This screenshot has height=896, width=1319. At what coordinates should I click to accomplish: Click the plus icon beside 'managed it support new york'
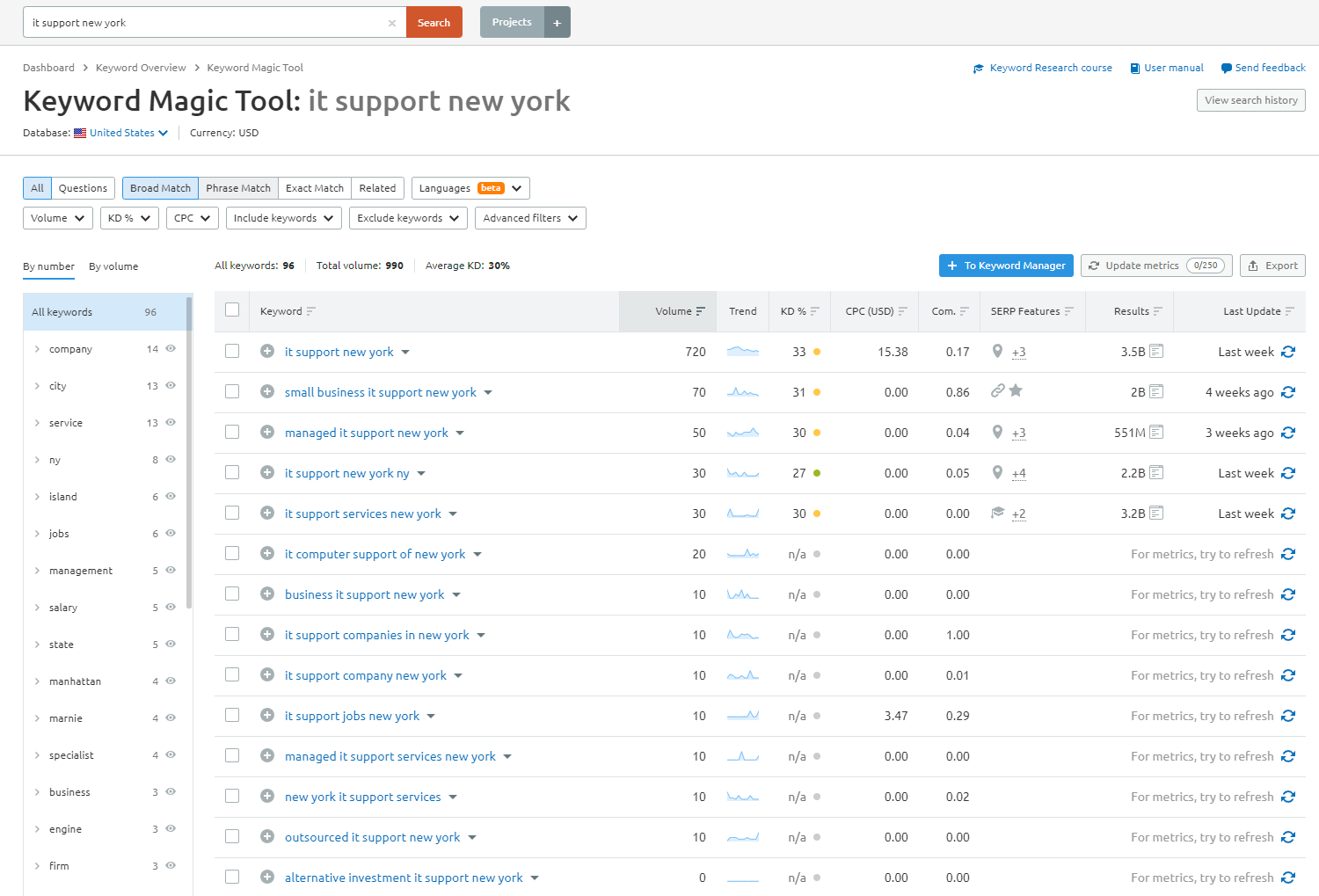[x=267, y=433]
